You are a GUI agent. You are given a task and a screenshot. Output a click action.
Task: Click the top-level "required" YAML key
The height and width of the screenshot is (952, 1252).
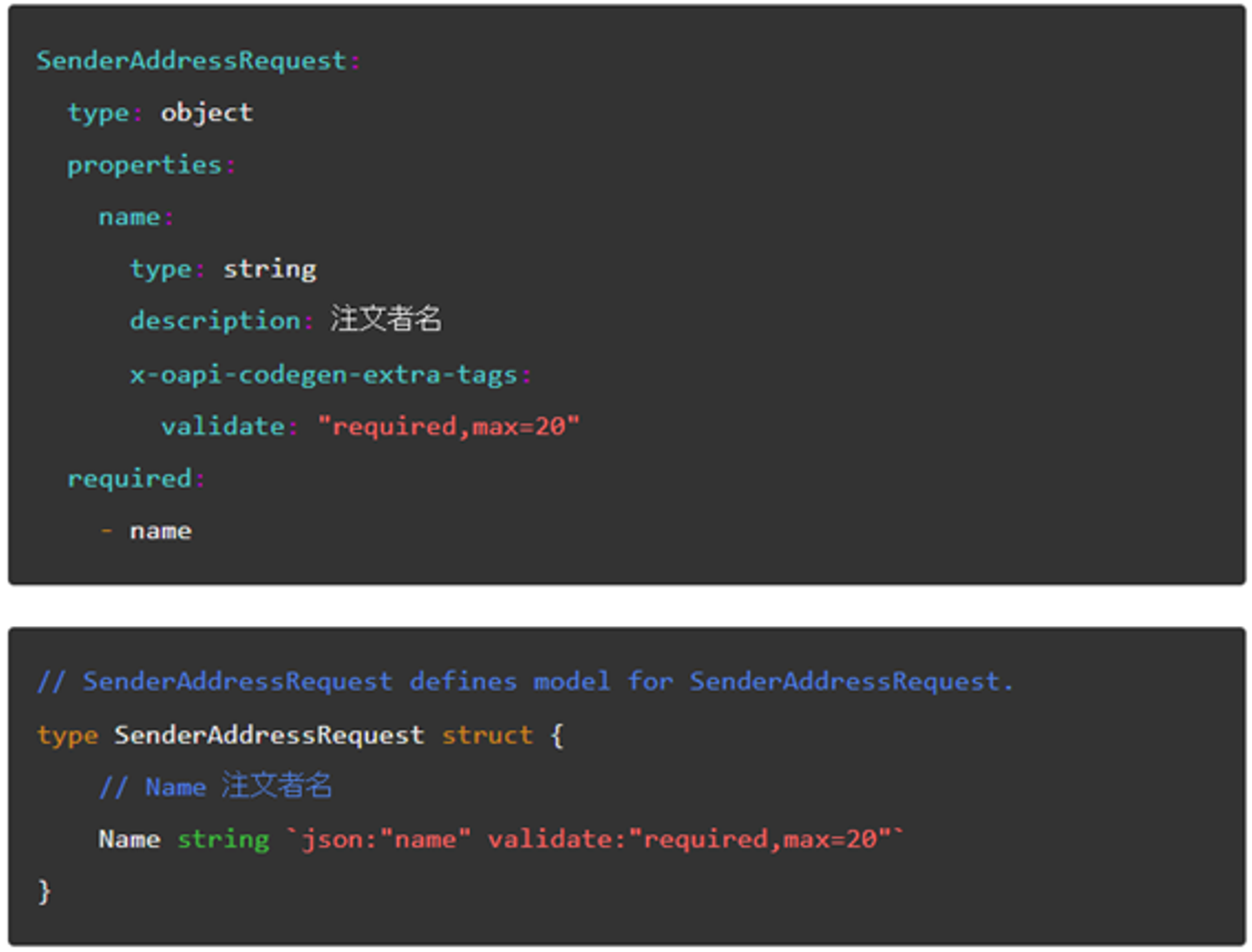(x=130, y=478)
